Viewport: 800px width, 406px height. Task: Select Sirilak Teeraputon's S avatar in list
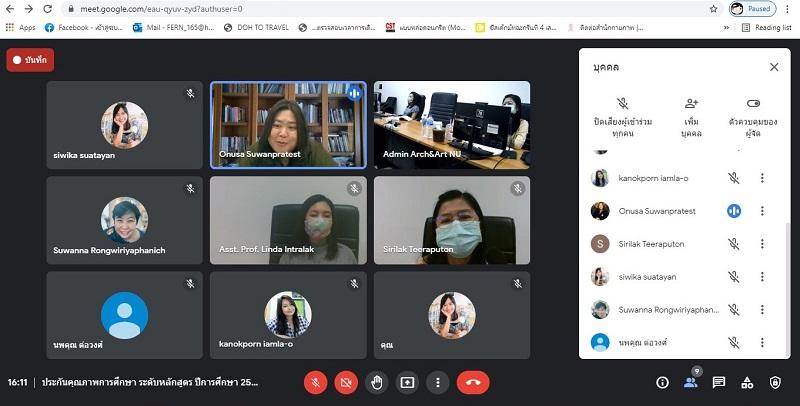click(600, 244)
